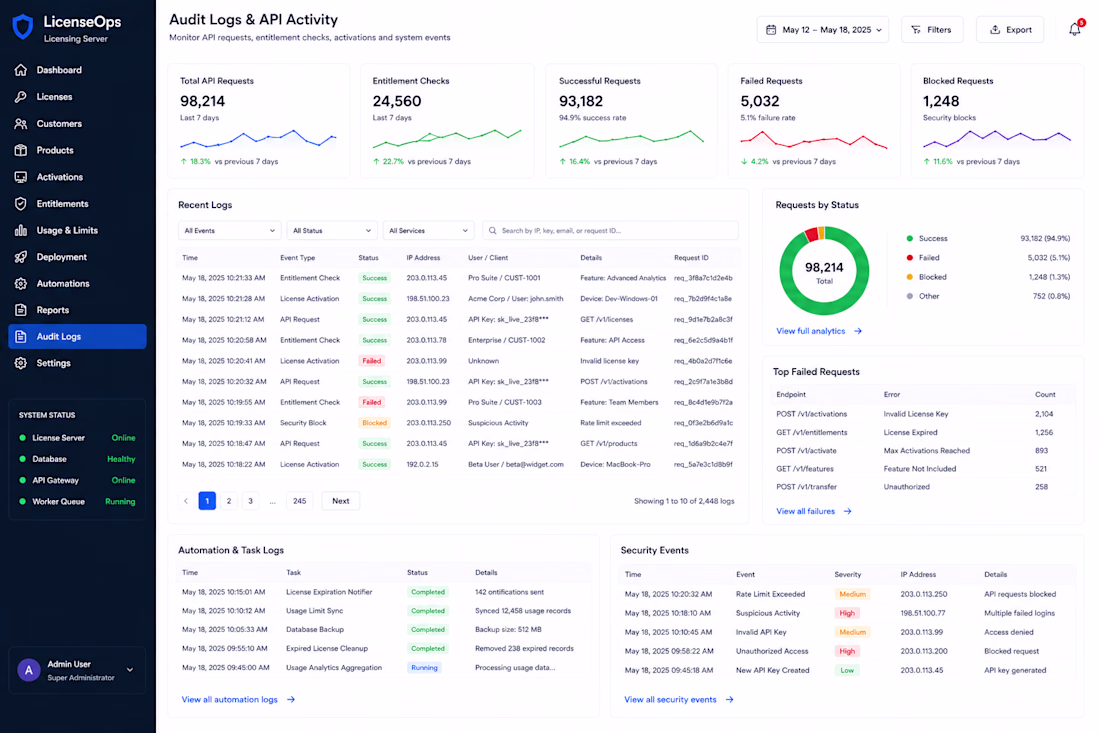Click the orange Blocked legend dot
Viewport: 1100px width, 733px height.
[910, 277]
